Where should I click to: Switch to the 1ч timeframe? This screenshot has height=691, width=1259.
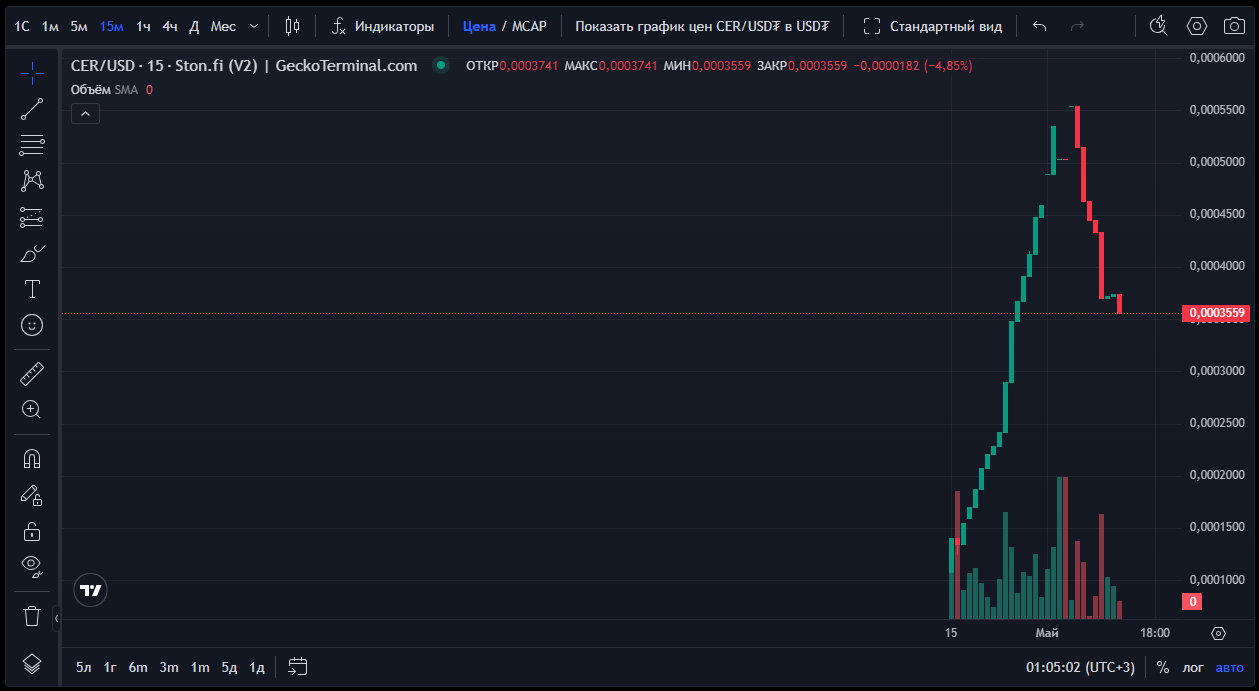click(144, 26)
